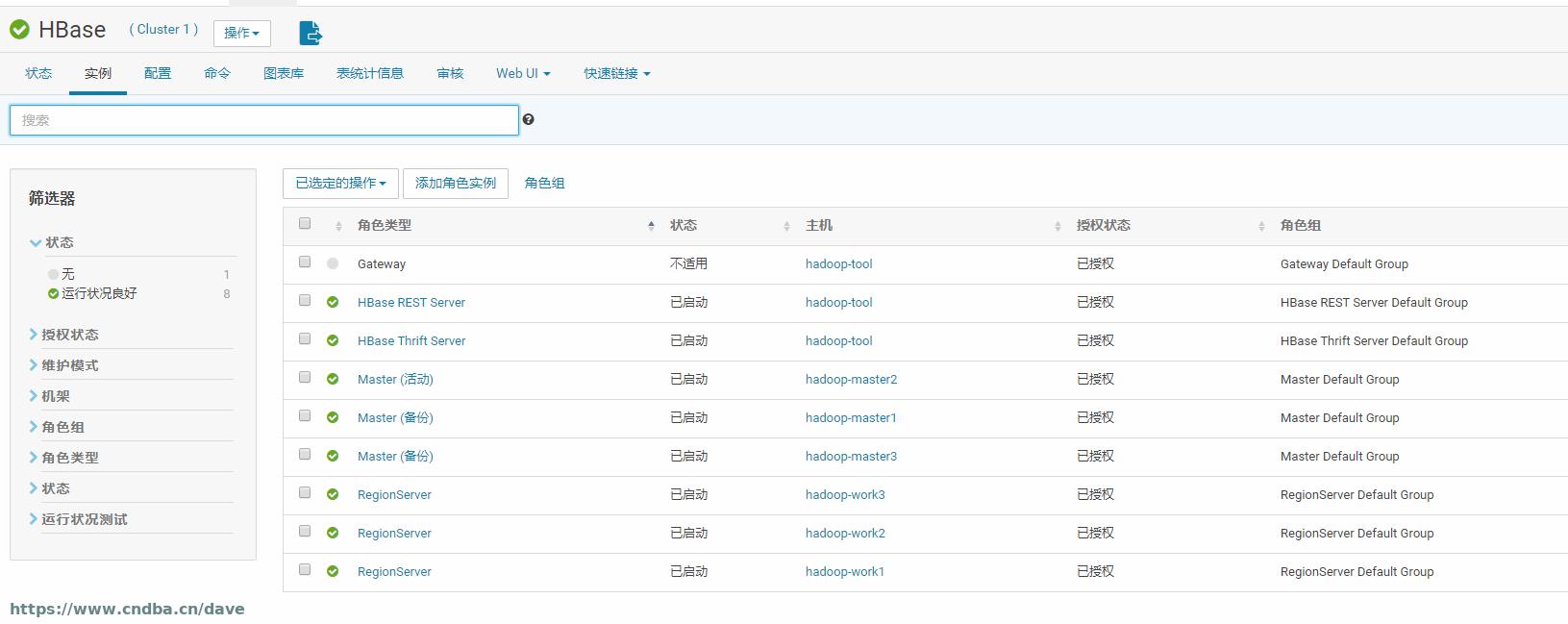Expand the 角色组 filter
1568x624 pixels.
[57, 427]
